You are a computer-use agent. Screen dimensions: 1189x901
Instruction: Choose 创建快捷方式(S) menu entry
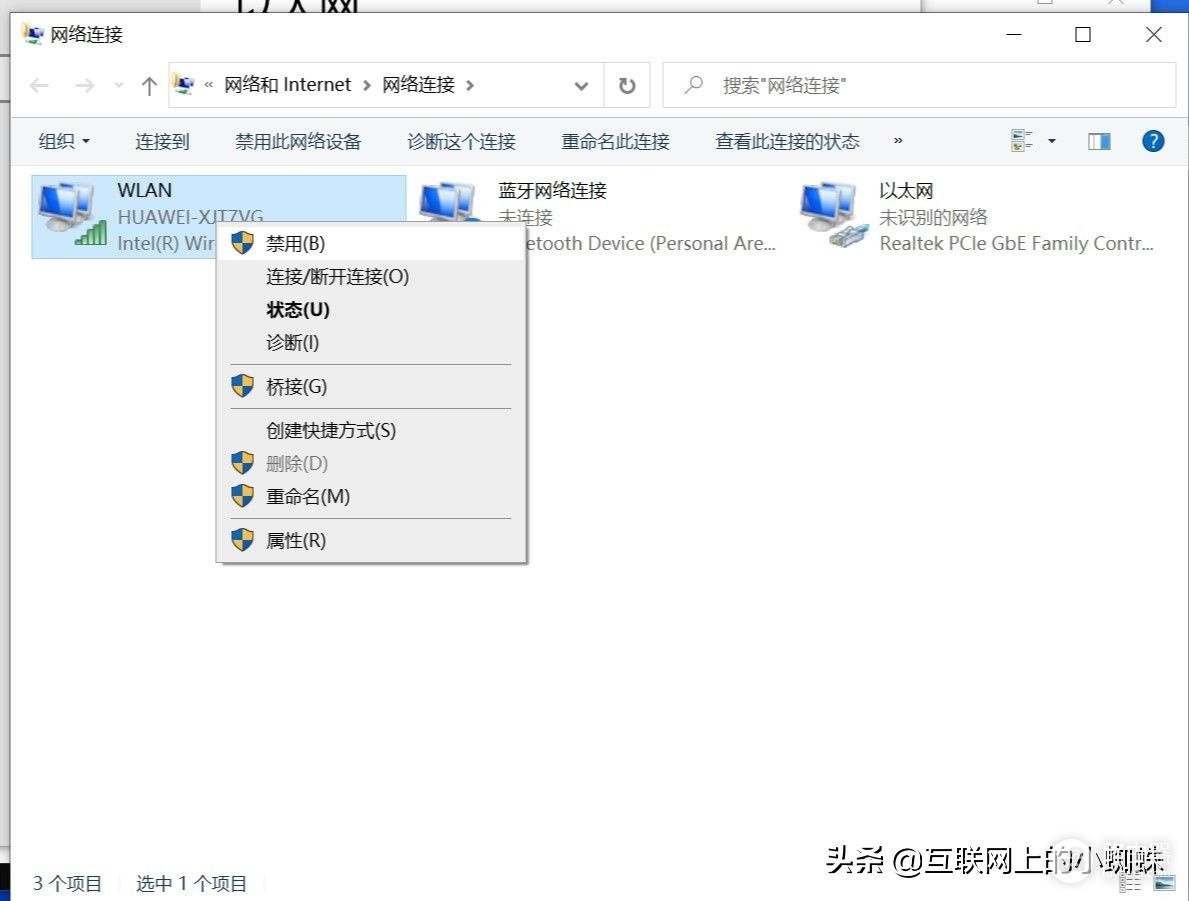(x=371, y=431)
